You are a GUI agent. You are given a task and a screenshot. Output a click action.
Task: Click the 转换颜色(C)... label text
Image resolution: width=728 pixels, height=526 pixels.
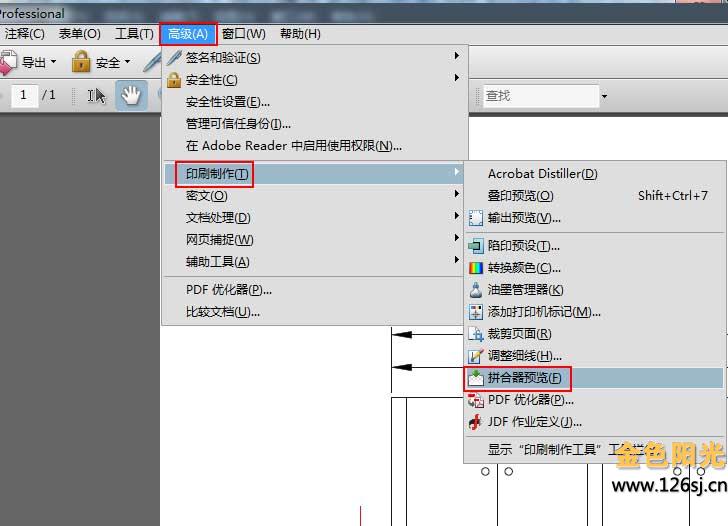(x=524, y=268)
